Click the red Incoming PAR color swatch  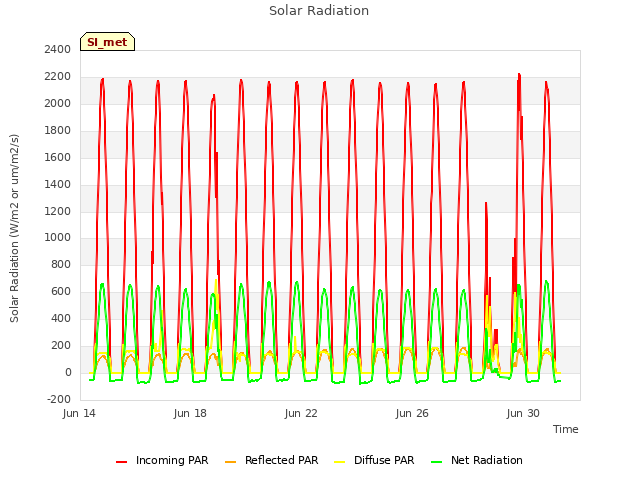pyautogui.click(x=121, y=462)
